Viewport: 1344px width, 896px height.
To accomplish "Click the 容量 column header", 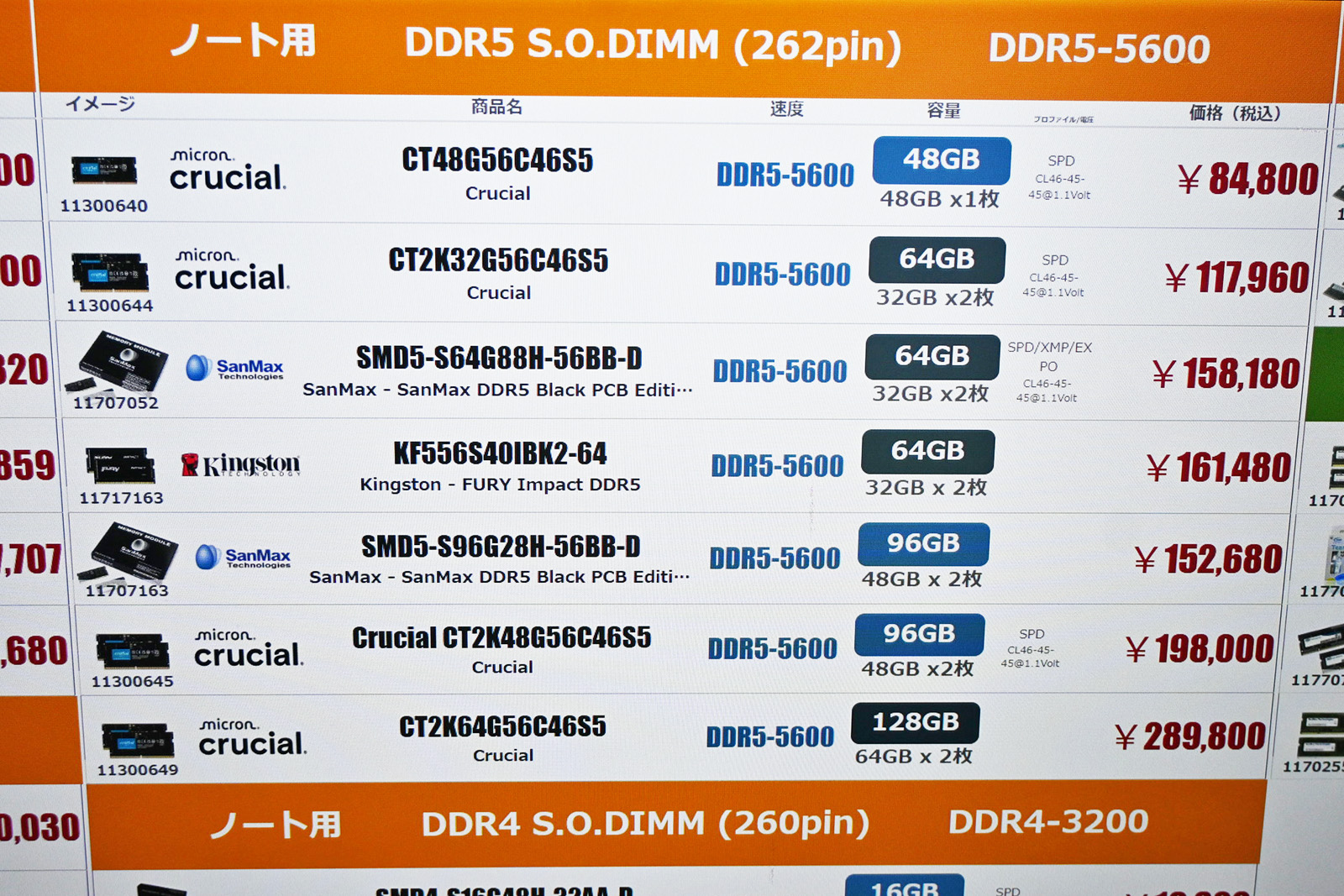I will click(x=943, y=110).
